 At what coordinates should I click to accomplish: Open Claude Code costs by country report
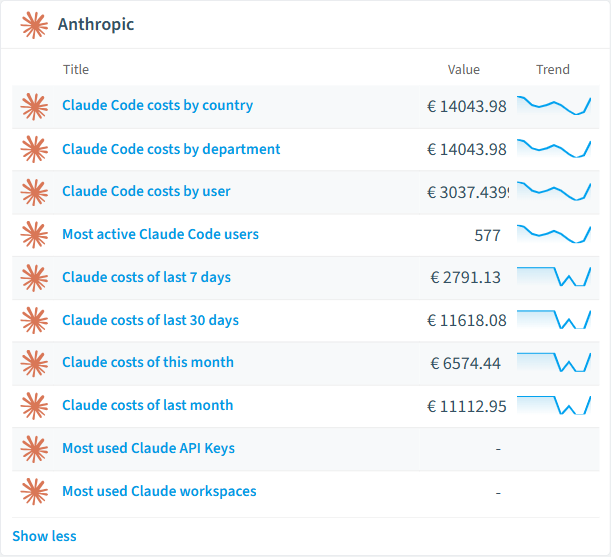[x=157, y=106]
